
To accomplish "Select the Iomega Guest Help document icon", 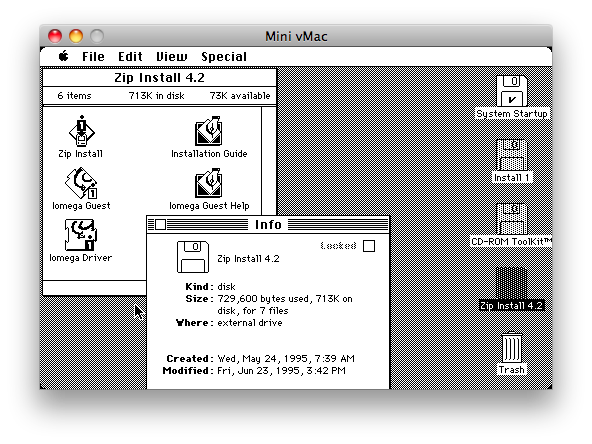I will (208, 183).
